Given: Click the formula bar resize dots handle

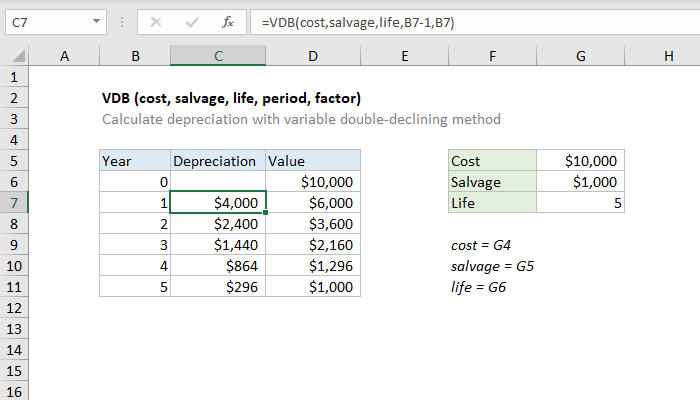Looking at the screenshot, I should [122, 22].
